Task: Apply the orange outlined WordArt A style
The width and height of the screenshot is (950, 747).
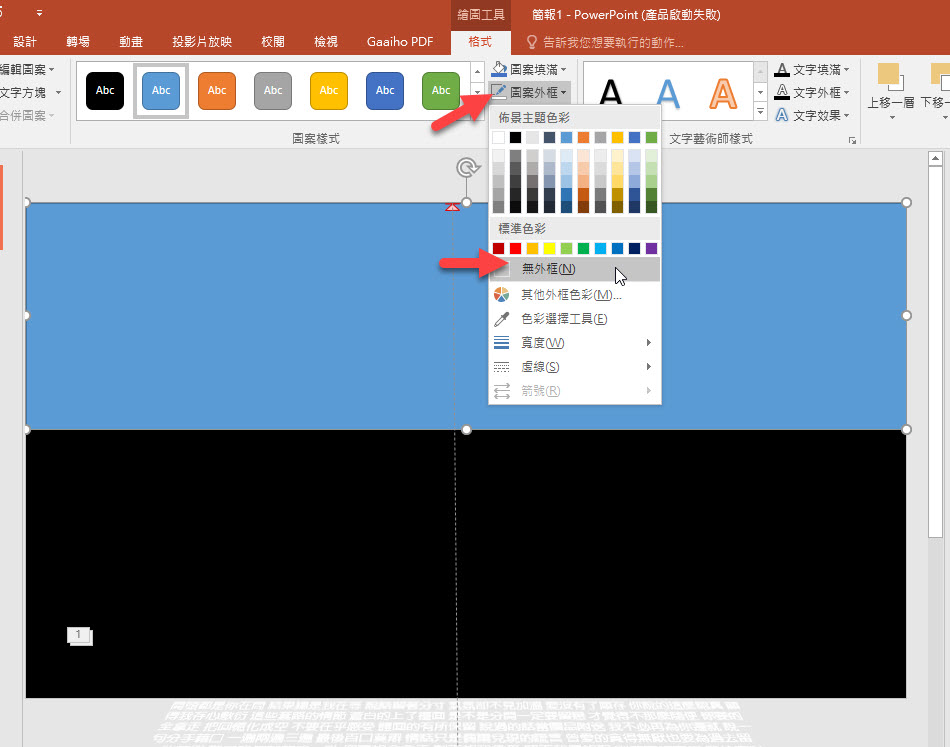Action: 723,93
